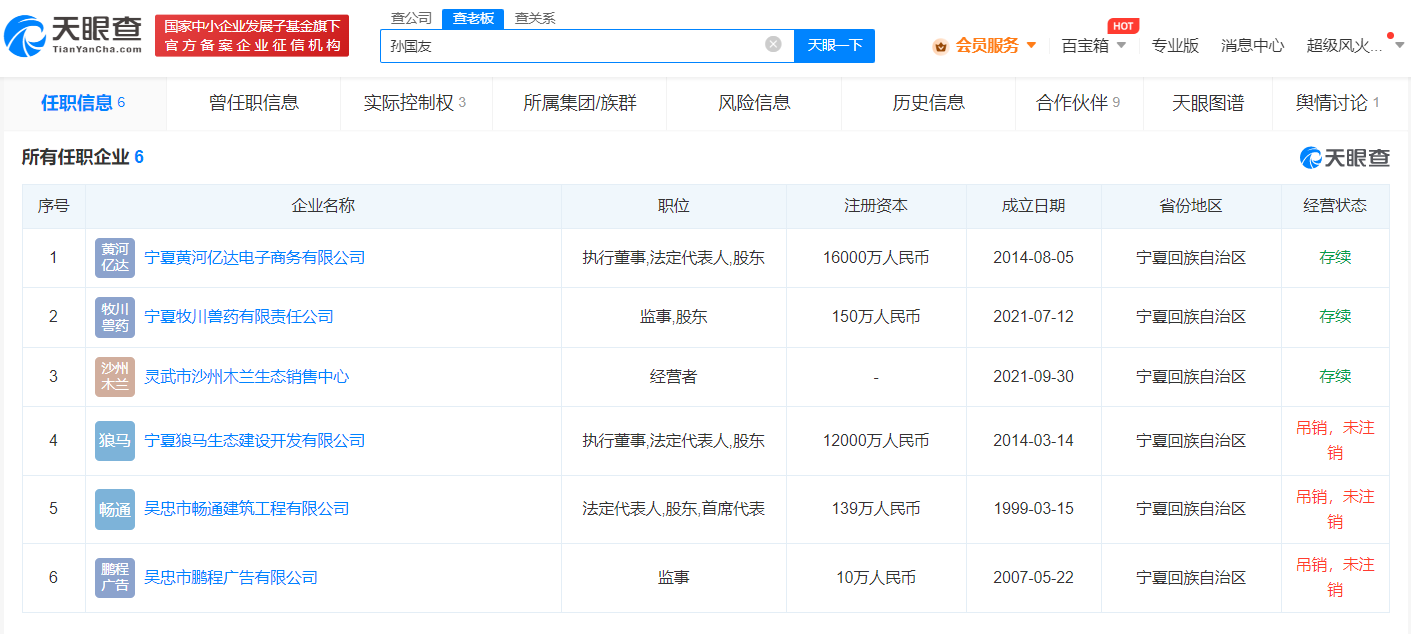Click the 畅通 company logo icon
1411x634 pixels.
click(114, 508)
